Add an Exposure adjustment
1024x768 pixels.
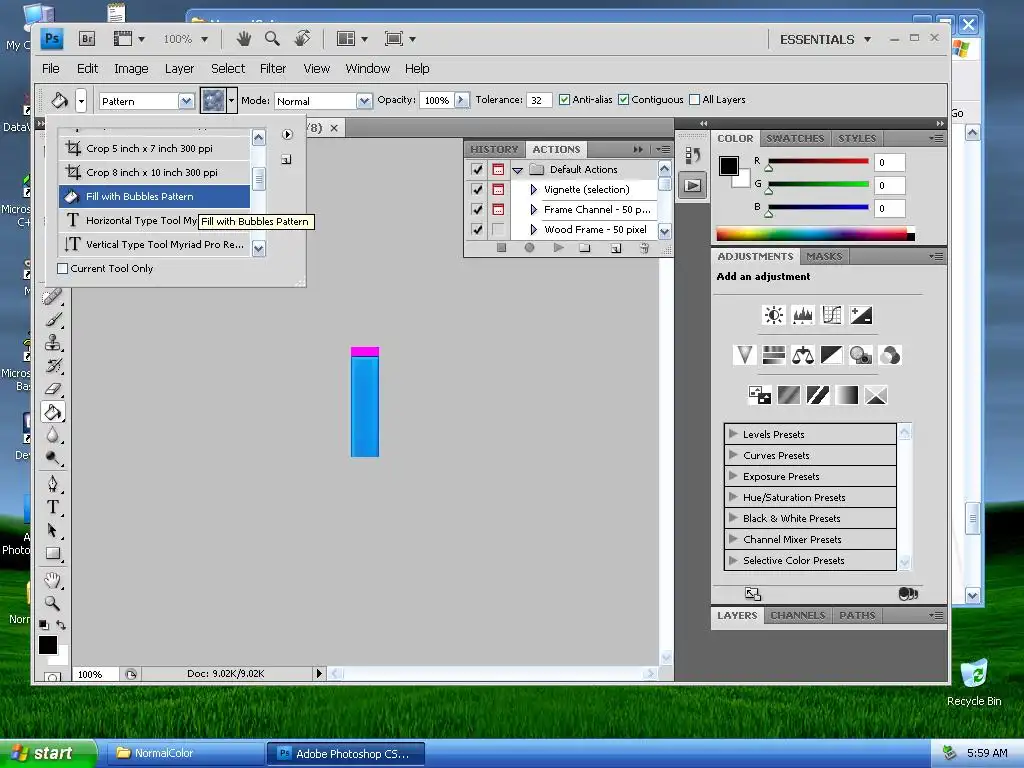(861, 315)
